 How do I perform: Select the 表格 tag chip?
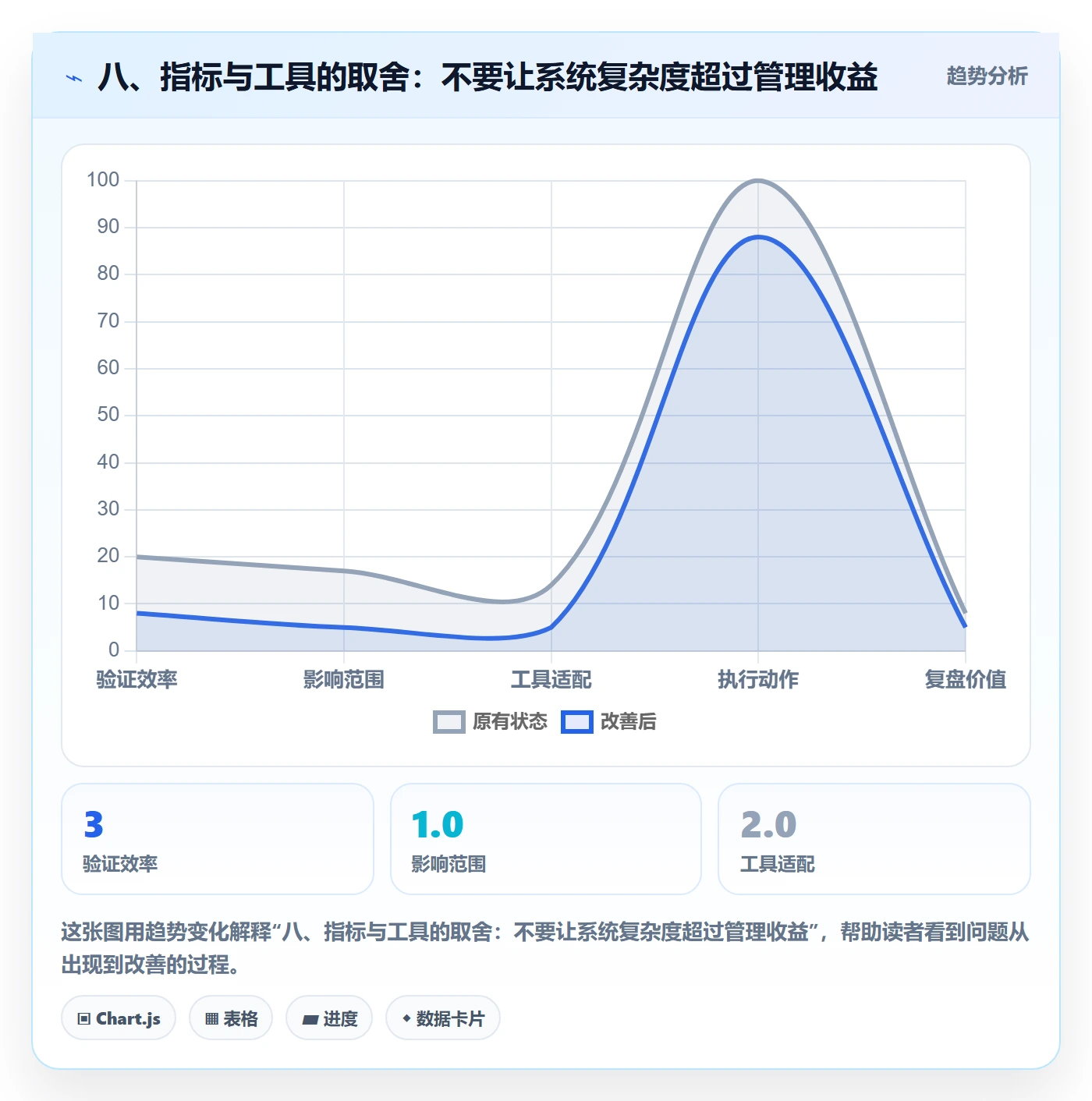coord(231,1018)
